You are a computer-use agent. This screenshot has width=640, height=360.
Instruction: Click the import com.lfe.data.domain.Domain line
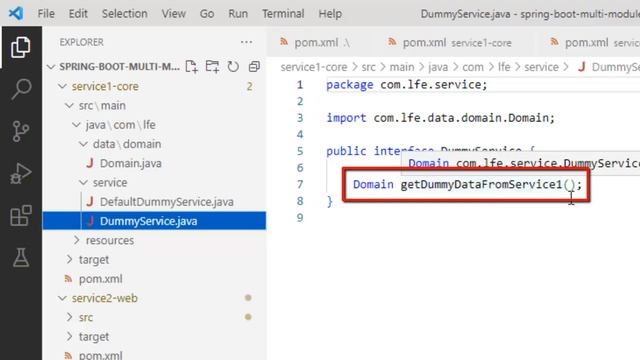coord(440,118)
